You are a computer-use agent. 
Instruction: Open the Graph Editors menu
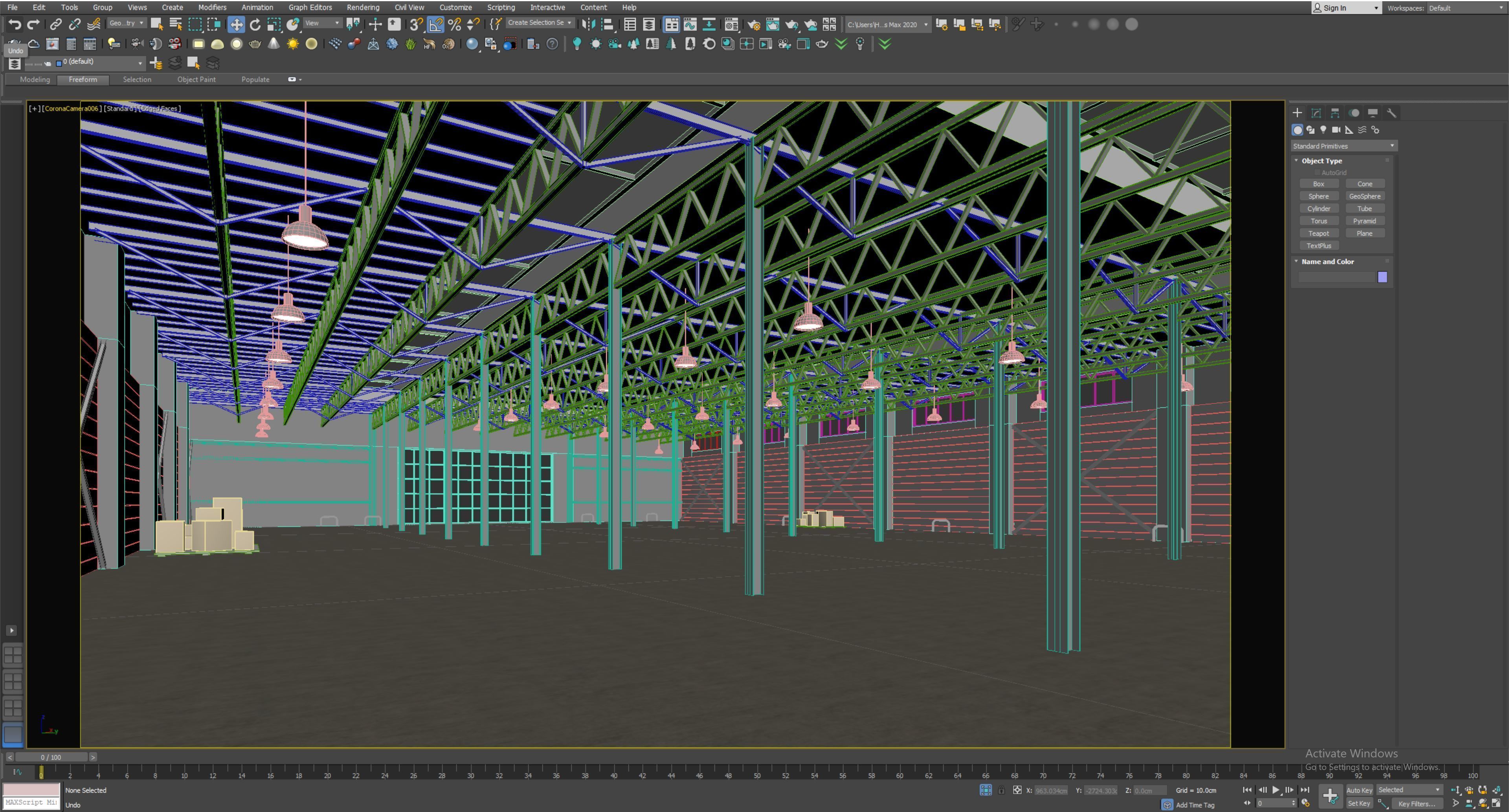tap(310, 7)
